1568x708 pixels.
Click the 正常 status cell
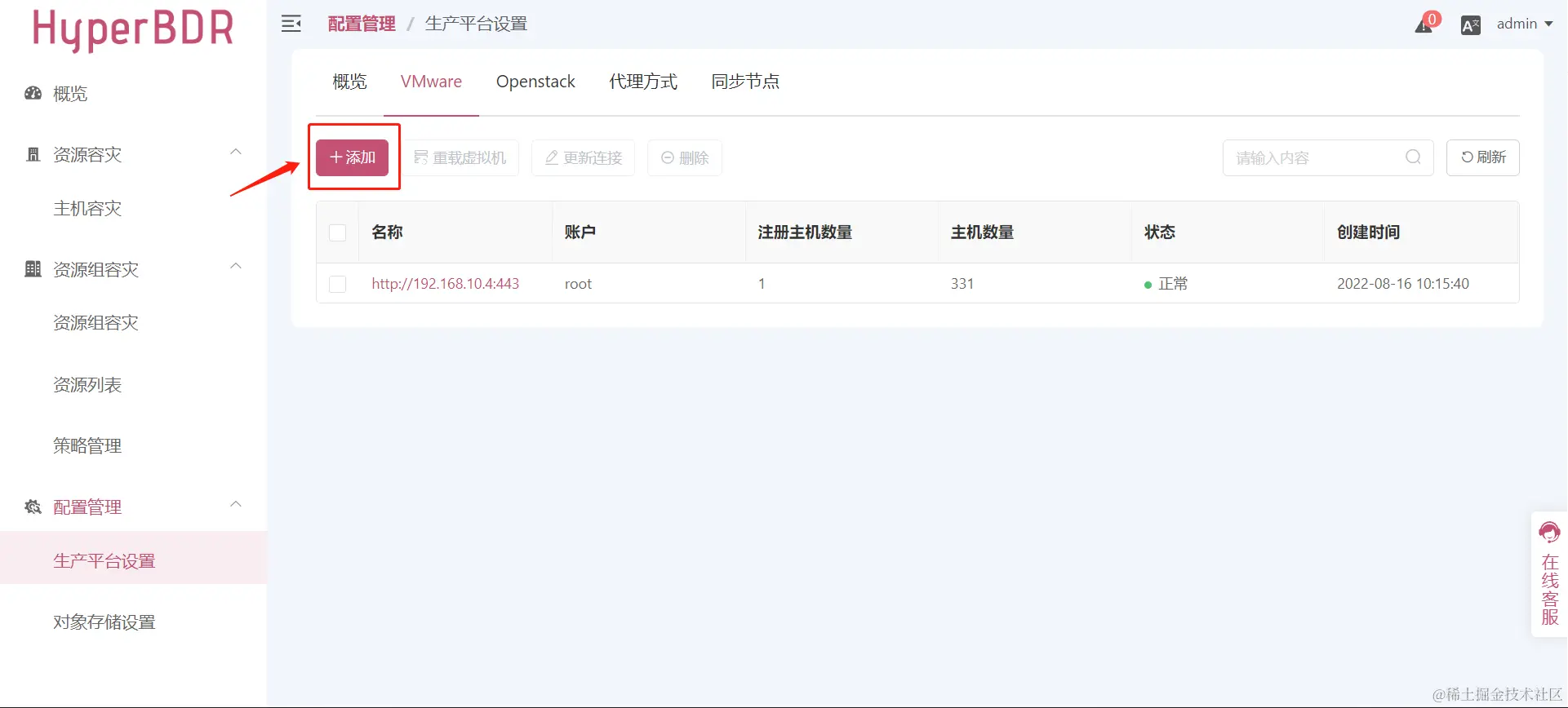pyautogui.click(x=1166, y=284)
